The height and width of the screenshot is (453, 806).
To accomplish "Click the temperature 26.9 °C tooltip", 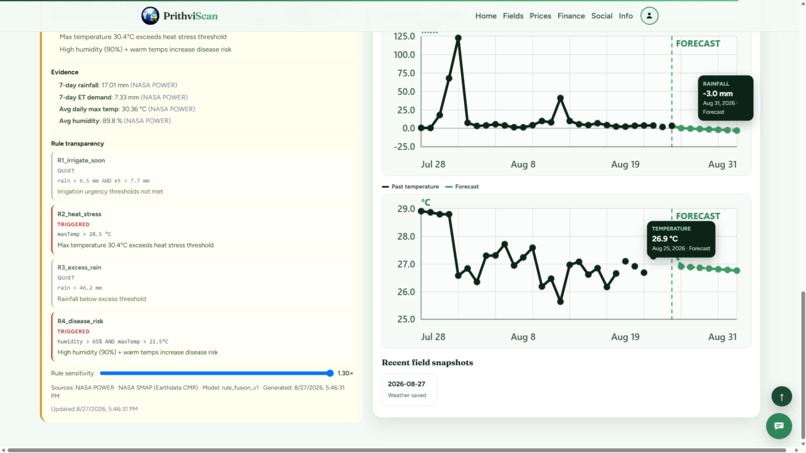I will click(681, 239).
